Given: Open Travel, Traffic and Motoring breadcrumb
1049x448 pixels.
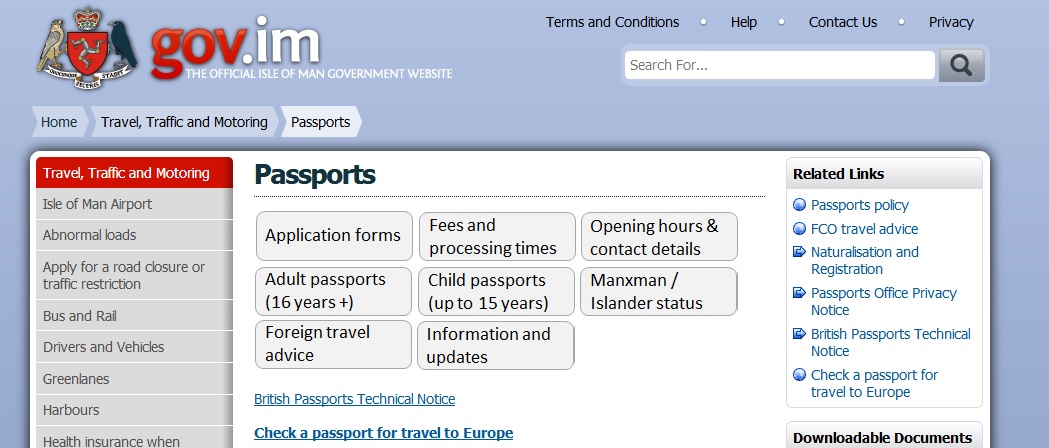Looking at the screenshot, I should (x=184, y=122).
